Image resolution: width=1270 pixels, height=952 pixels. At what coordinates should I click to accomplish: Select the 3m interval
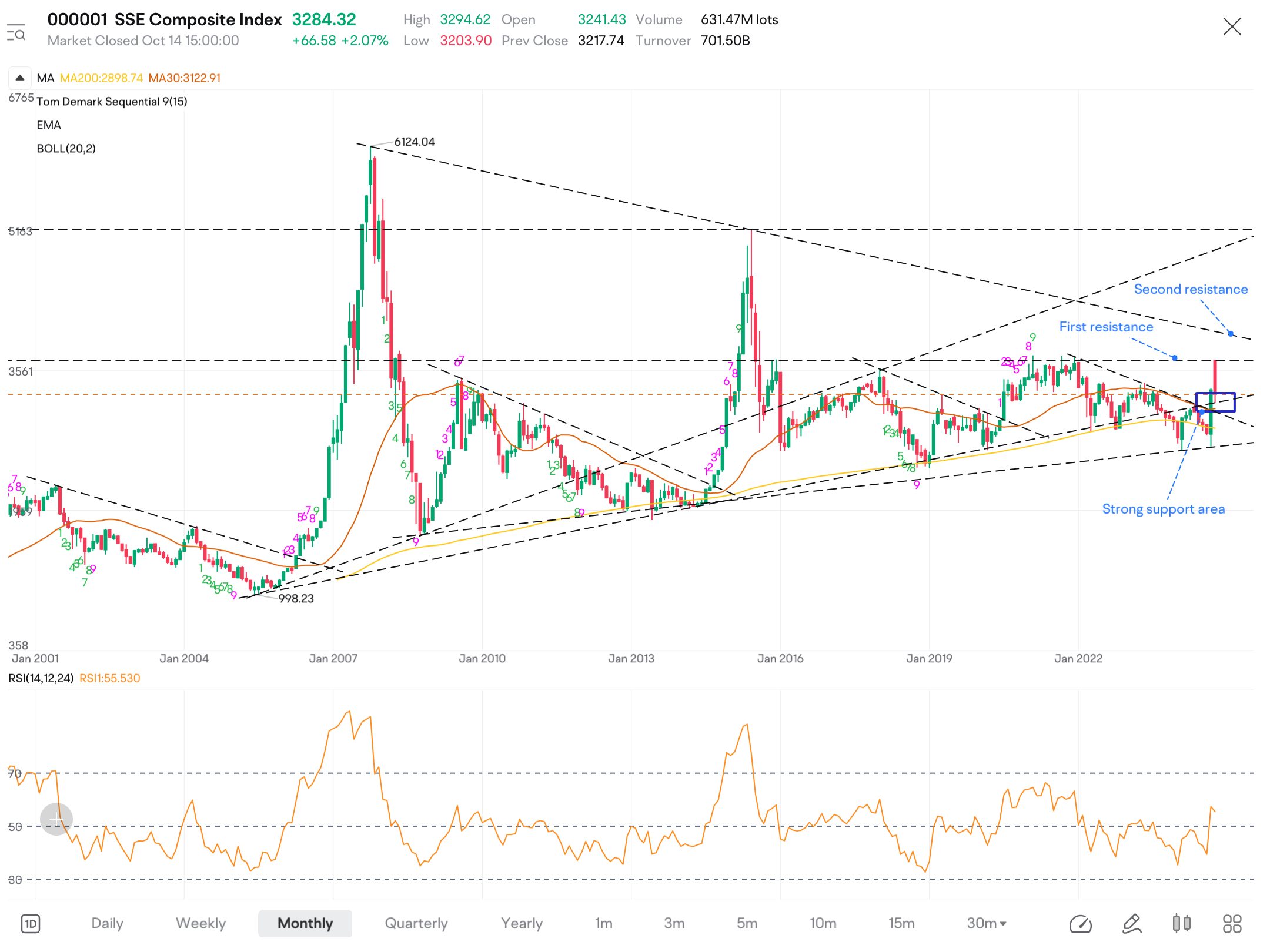click(x=674, y=923)
